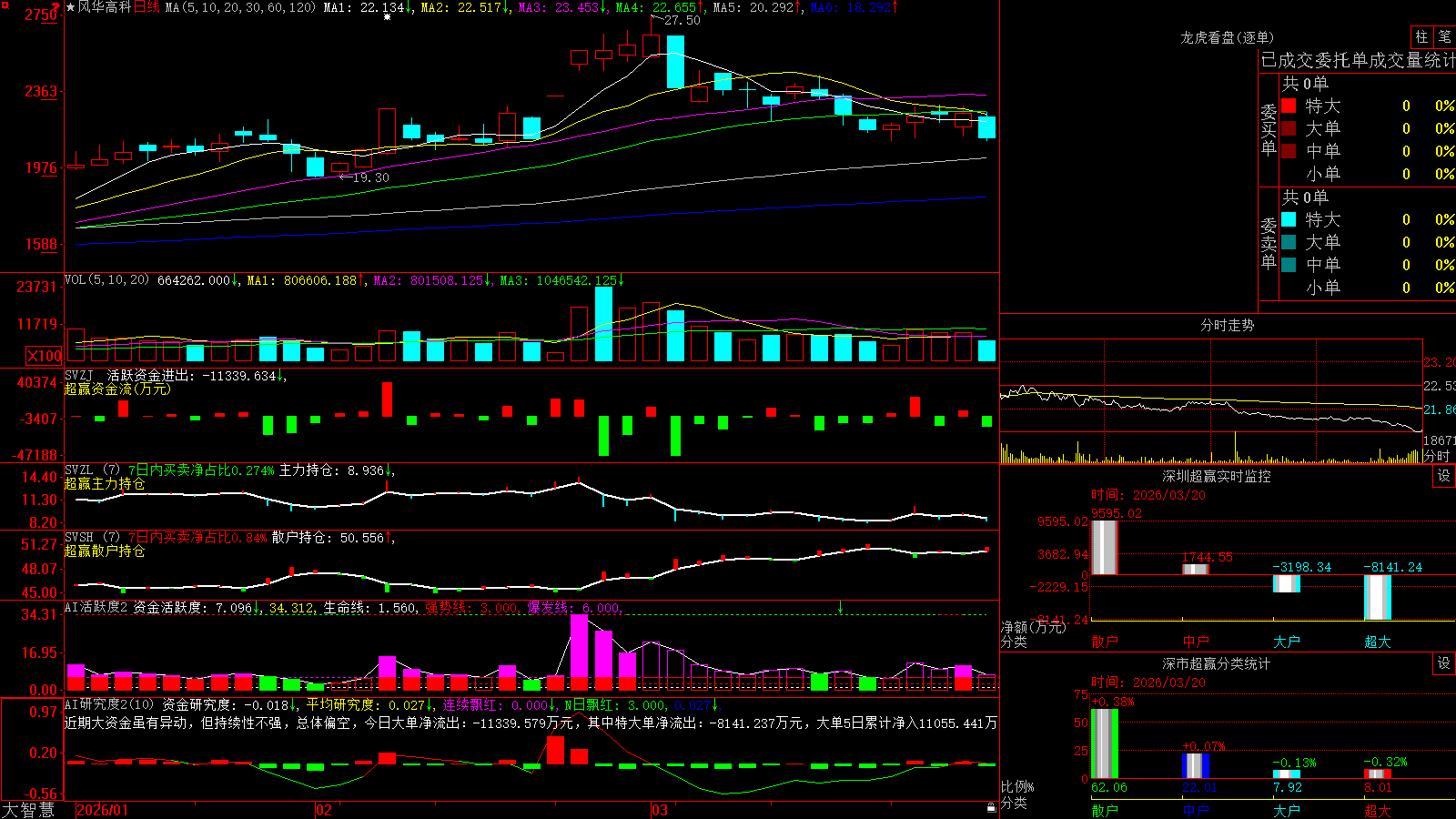1456x819 pixels.
Task: Click the 时间: 2026/03/20 in 实时监控
Action: [x=1148, y=495]
